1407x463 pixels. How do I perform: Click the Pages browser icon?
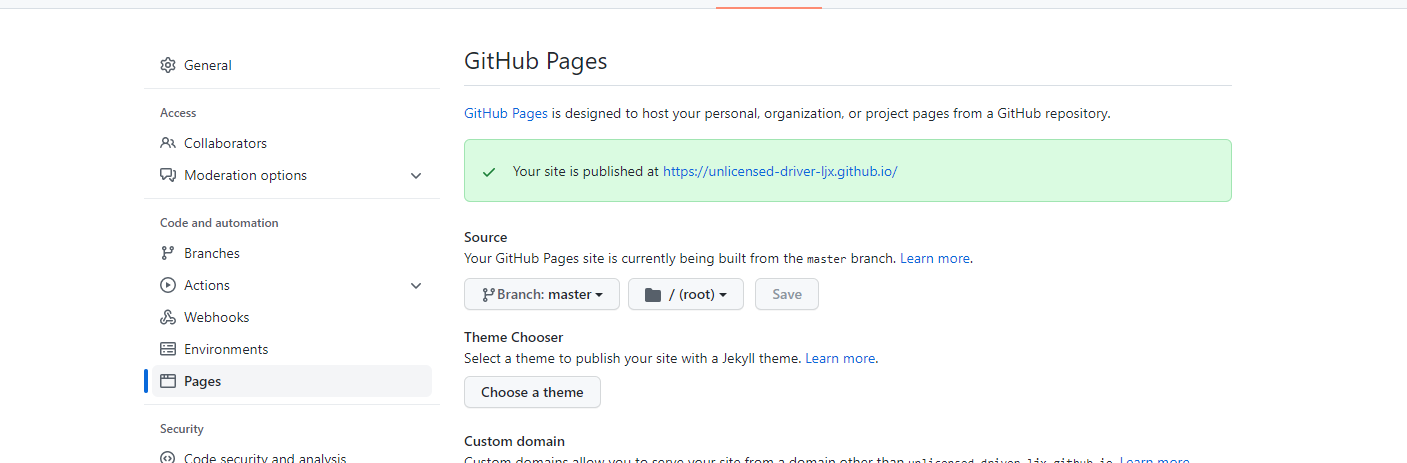coord(168,381)
